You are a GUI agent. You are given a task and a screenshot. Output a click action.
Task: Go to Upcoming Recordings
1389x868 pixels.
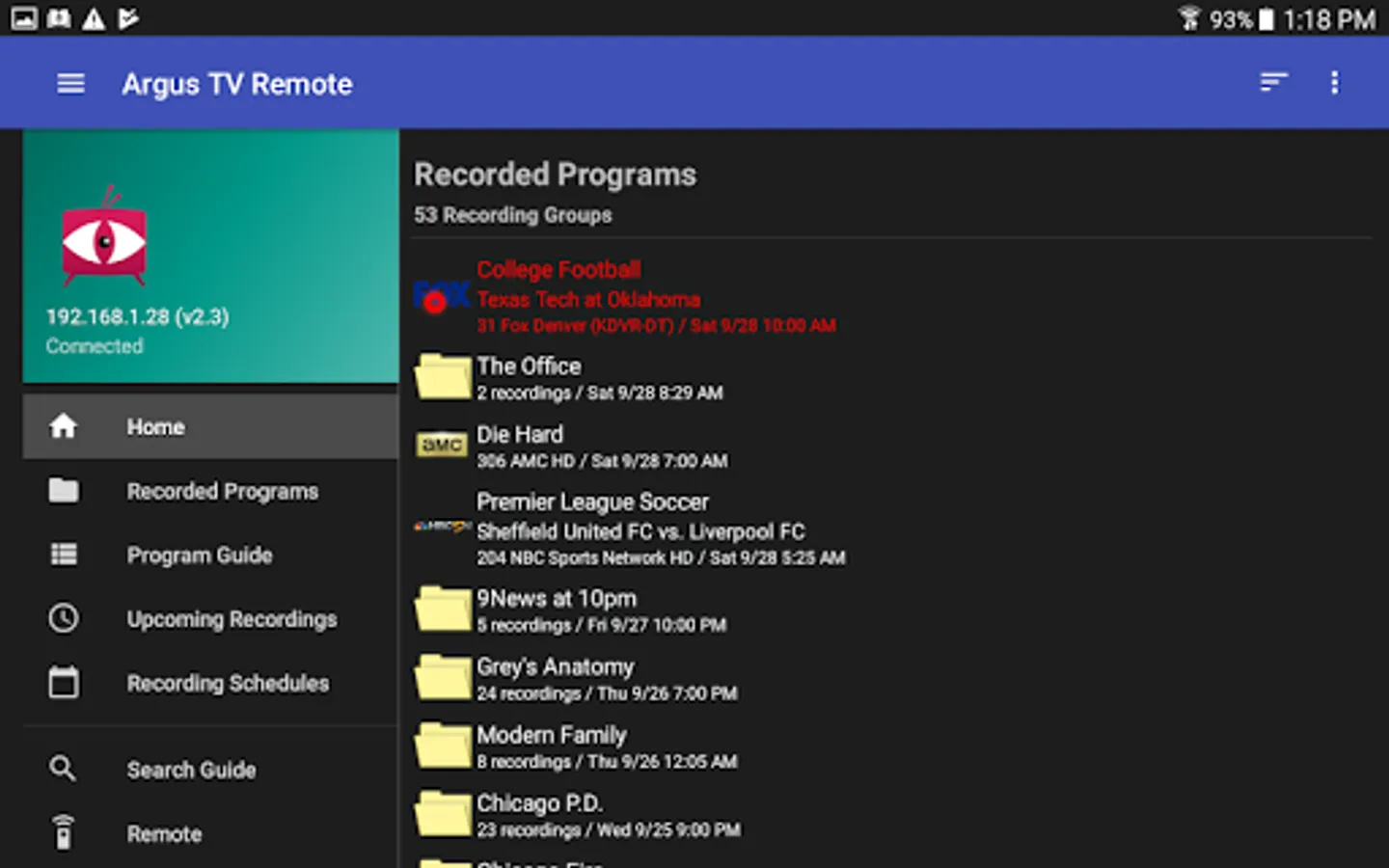point(210,619)
